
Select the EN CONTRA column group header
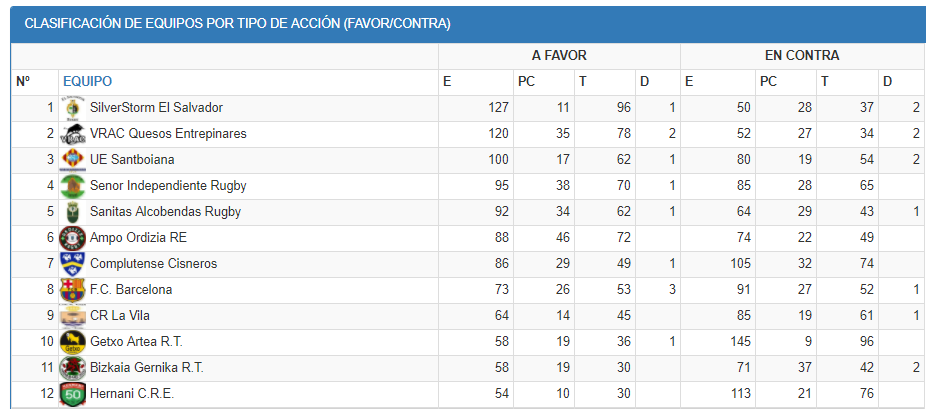802,56
